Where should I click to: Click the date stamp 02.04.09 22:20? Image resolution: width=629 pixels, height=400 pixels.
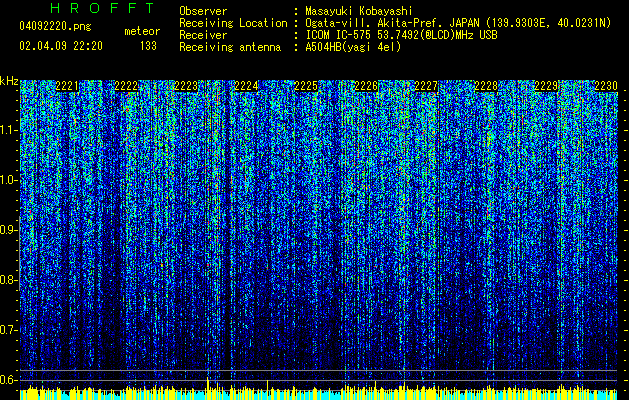[61, 46]
